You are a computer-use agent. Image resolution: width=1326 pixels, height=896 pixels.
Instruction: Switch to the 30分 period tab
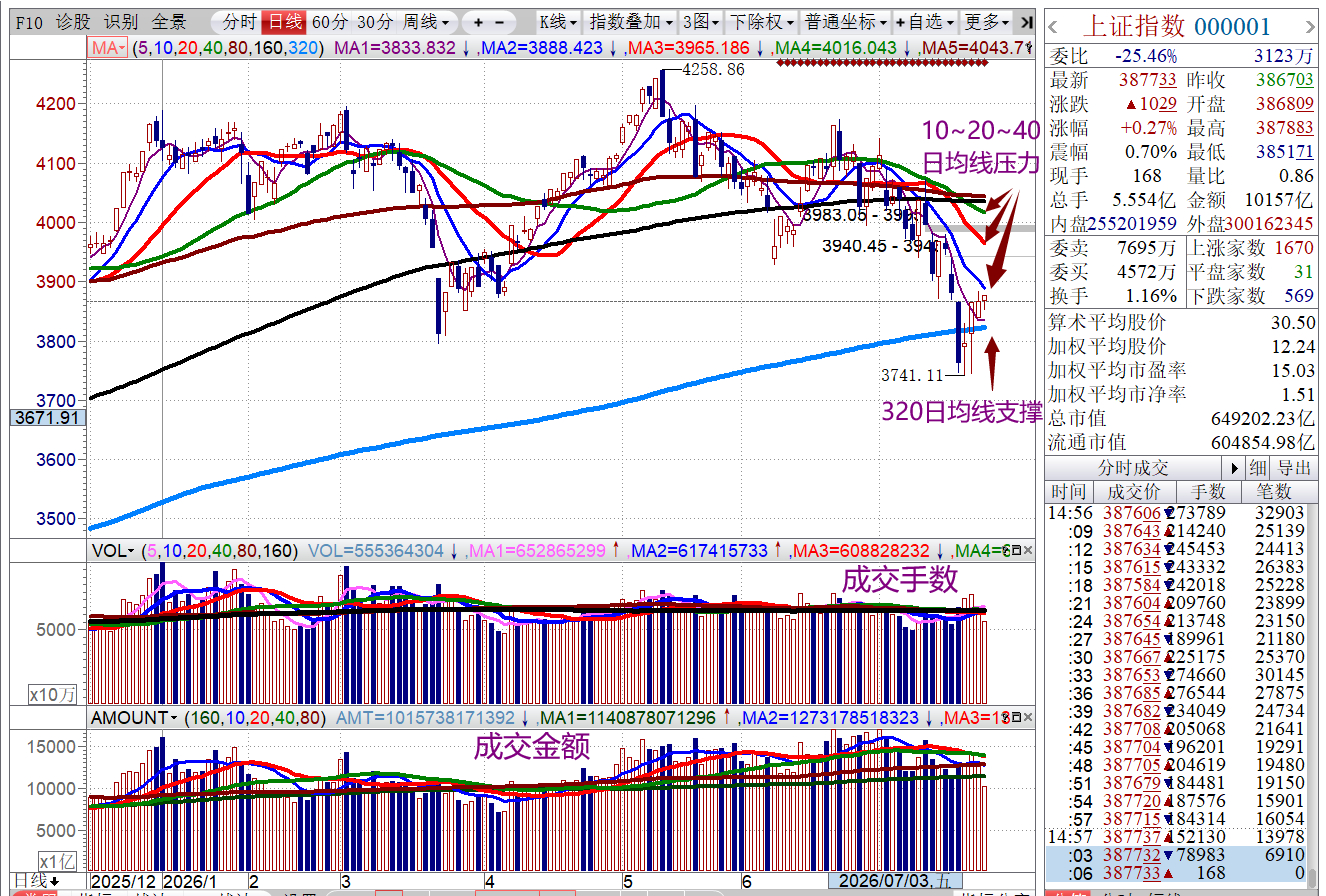[x=375, y=21]
